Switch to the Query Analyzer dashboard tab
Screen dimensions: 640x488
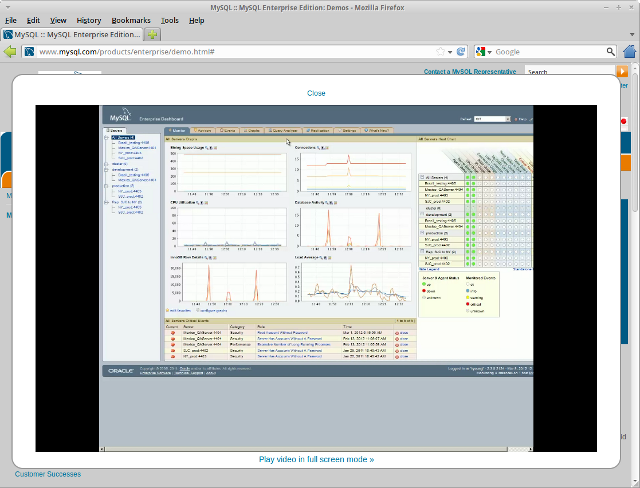point(283,131)
